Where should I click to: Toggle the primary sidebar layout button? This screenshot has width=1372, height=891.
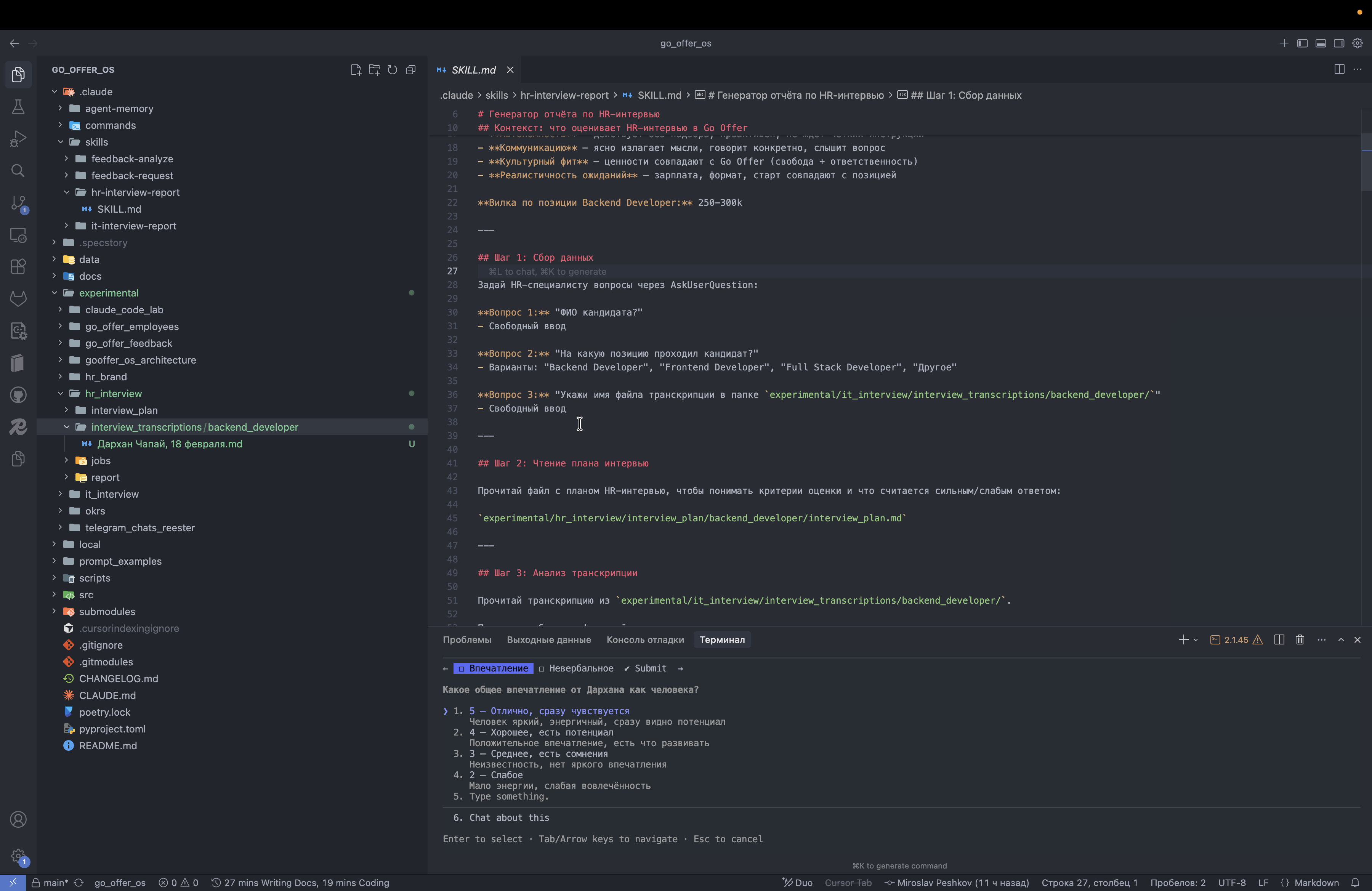(x=1302, y=43)
